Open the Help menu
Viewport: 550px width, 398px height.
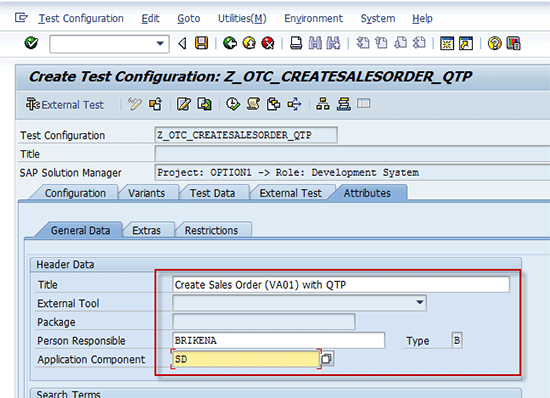click(x=422, y=18)
